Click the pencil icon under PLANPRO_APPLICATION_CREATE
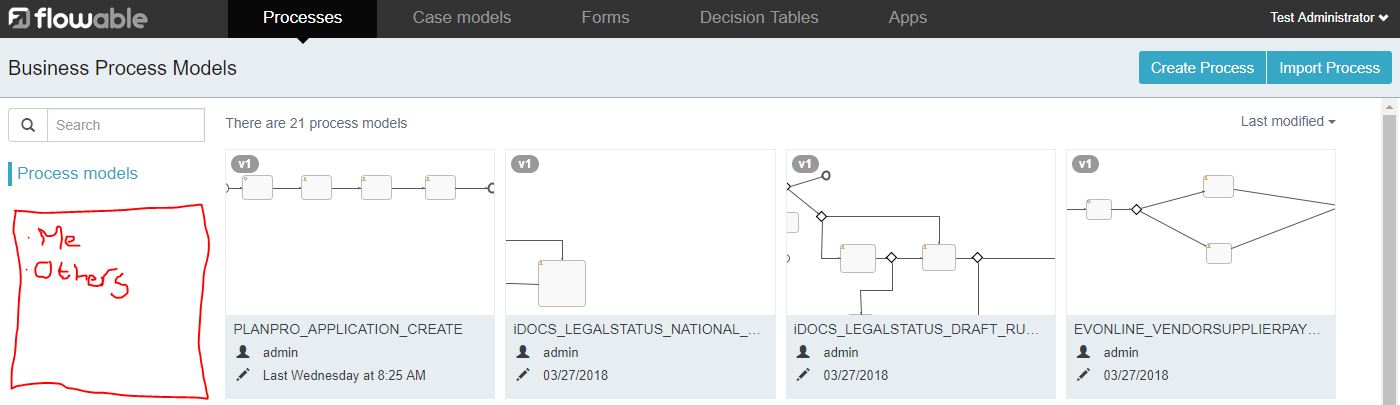Screen dimensions: 1400x405 tap(243, 375)
